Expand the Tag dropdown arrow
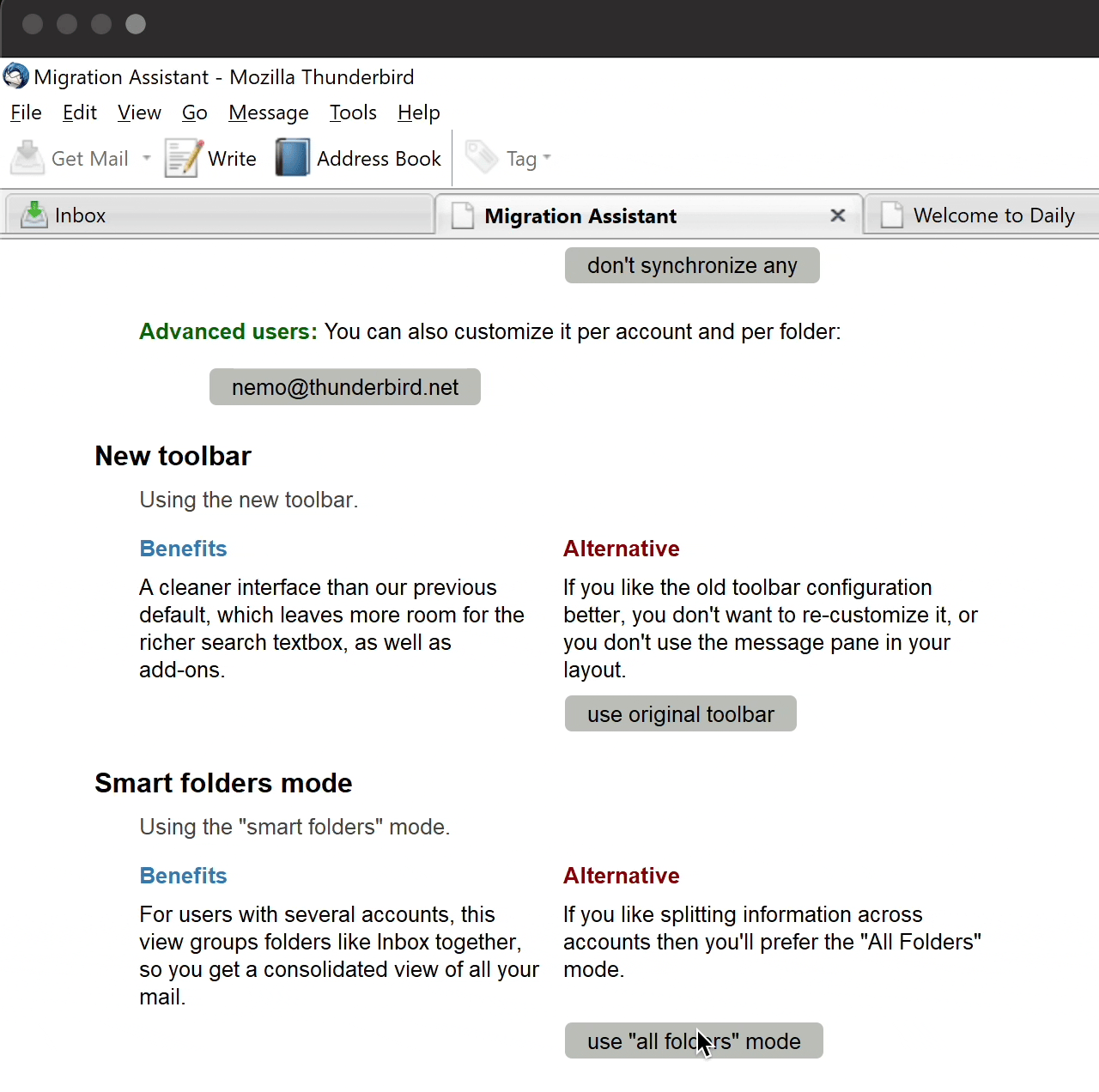This screenshot has height=1092, width=1099. click(547, 158)
